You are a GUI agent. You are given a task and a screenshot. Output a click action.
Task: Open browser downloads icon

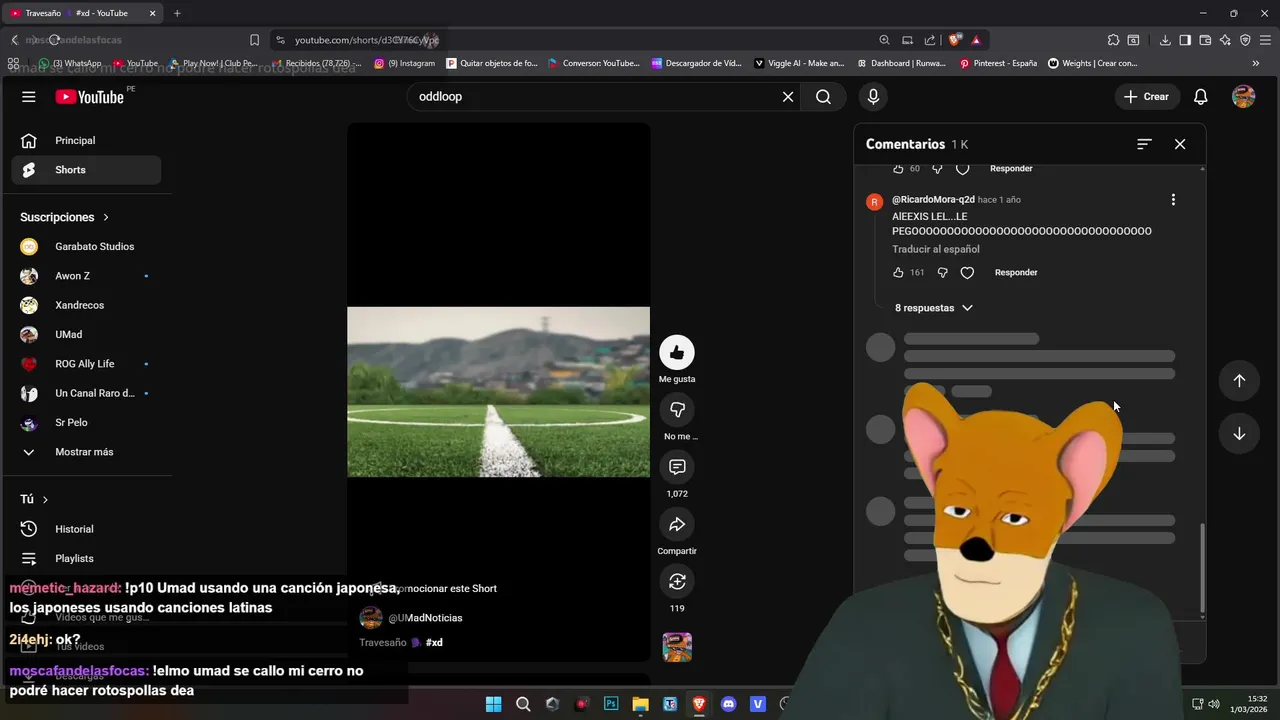click(1165, 40)
